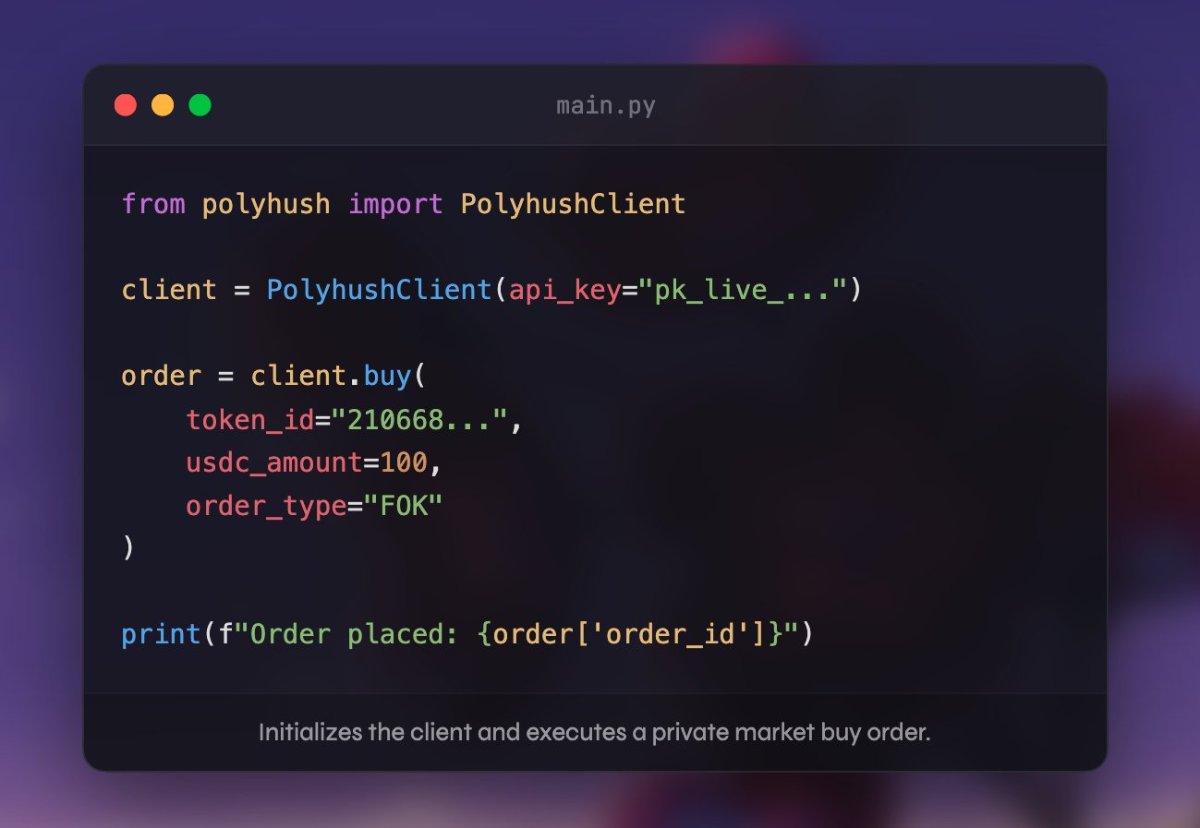Click the yellow minimize window dot
Image resolution: width=1200 pixels, height=828 pixels.
click(162, 105)
